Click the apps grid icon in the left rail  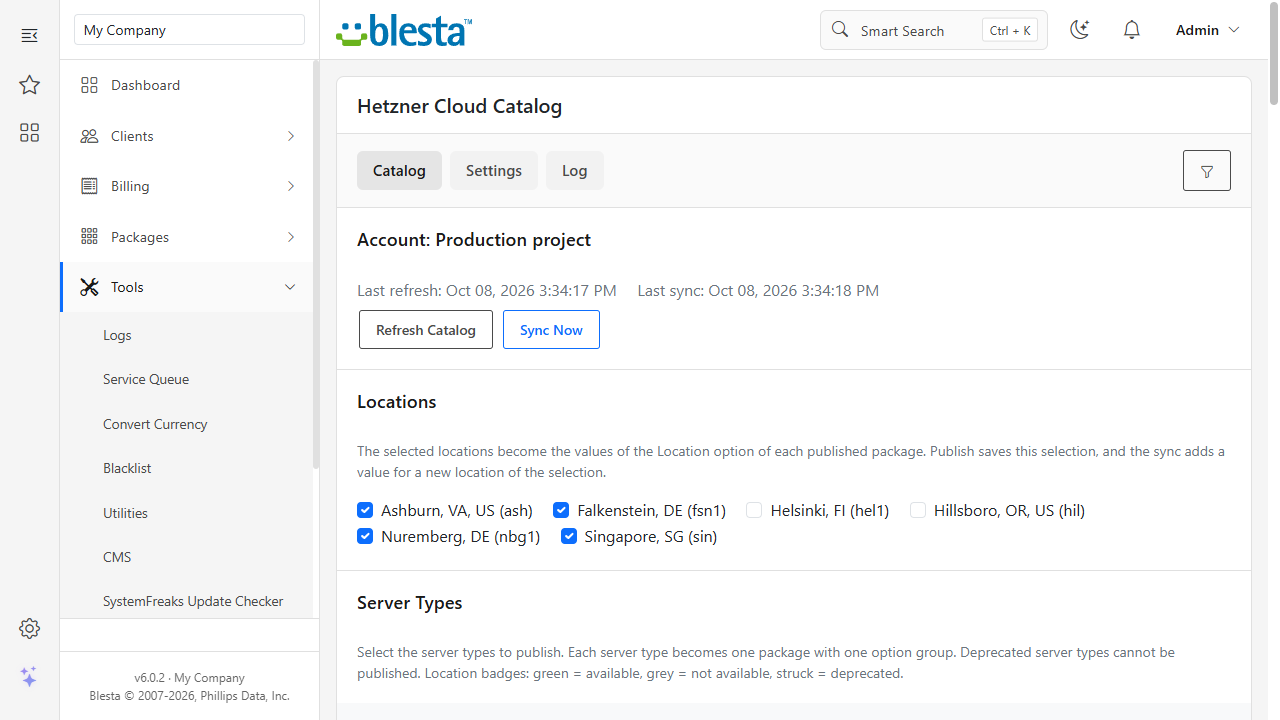(x=29, y=133)
